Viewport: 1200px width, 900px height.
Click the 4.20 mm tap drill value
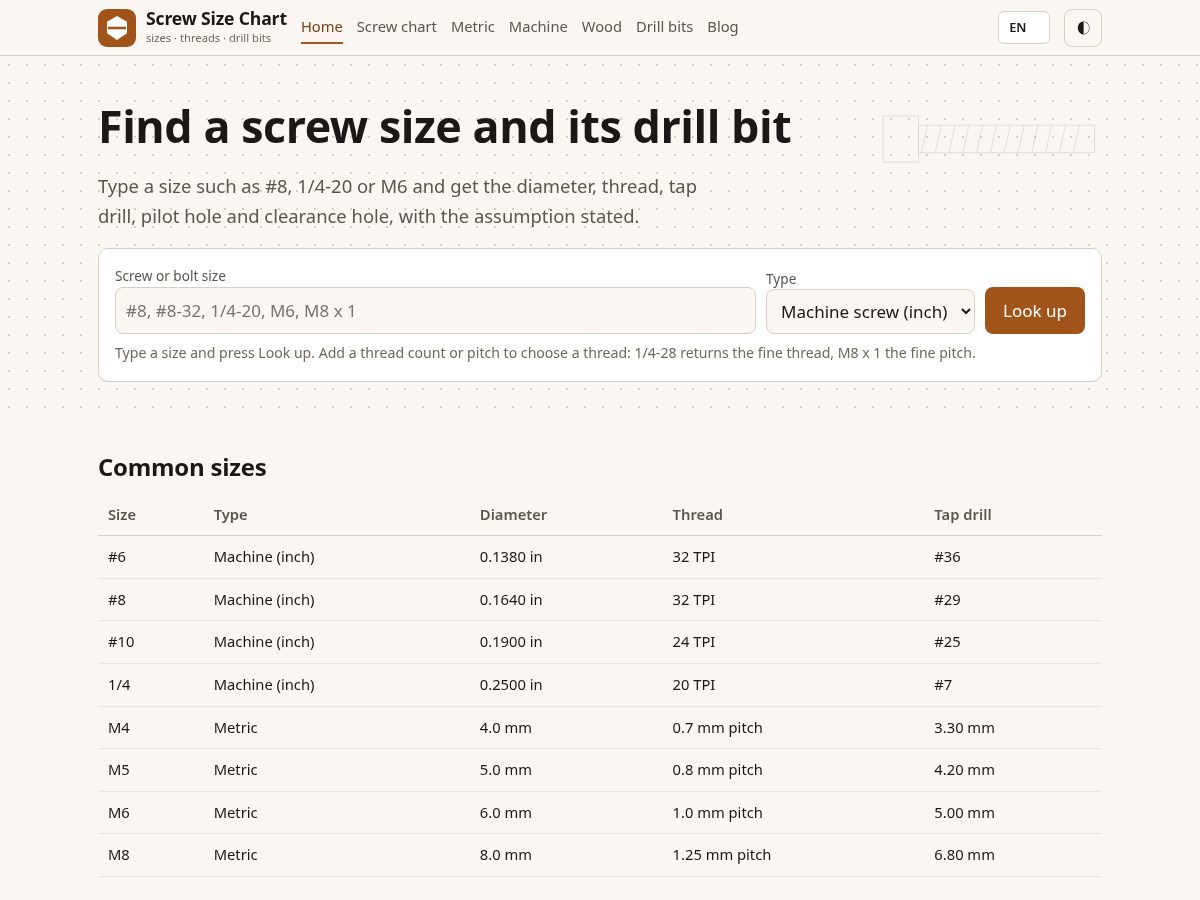pyautogui.click(x=965, y=770)
